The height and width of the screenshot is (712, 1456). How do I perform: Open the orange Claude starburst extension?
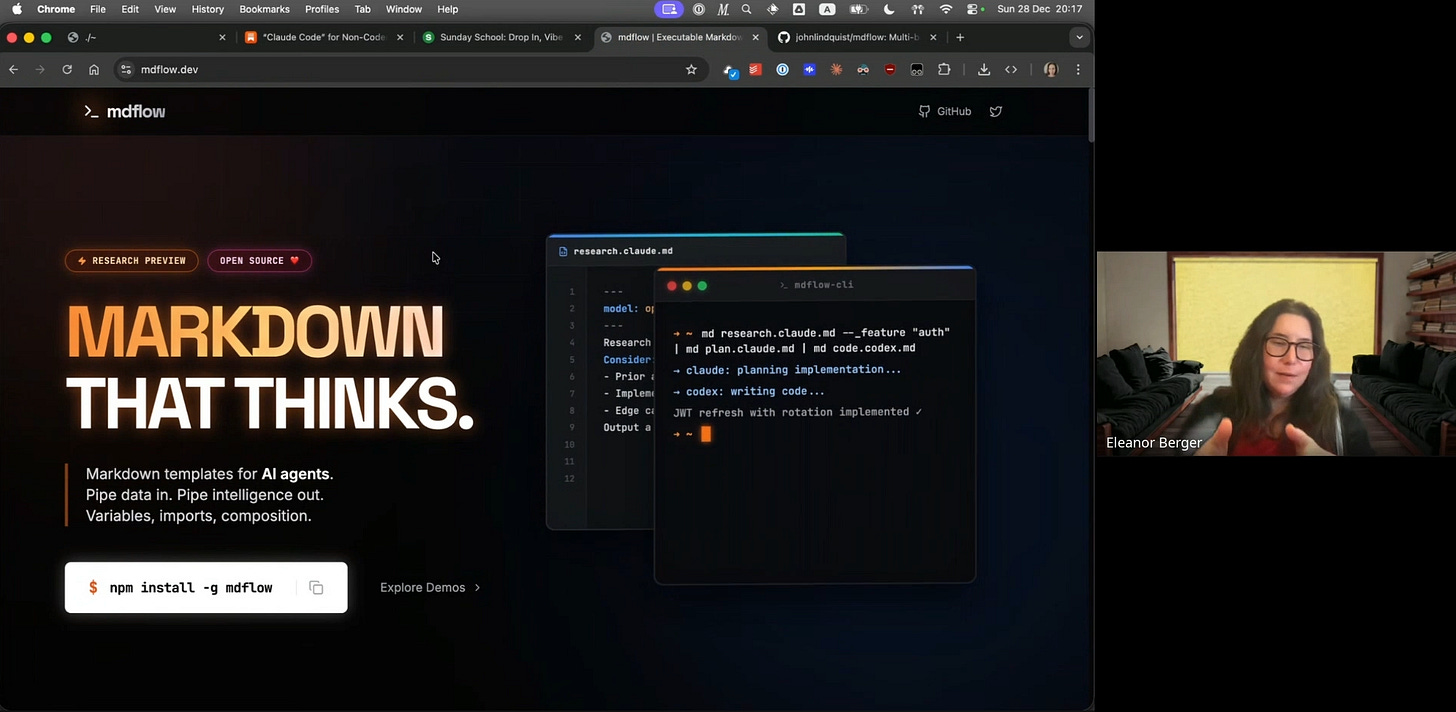click(x=836, y=70)
